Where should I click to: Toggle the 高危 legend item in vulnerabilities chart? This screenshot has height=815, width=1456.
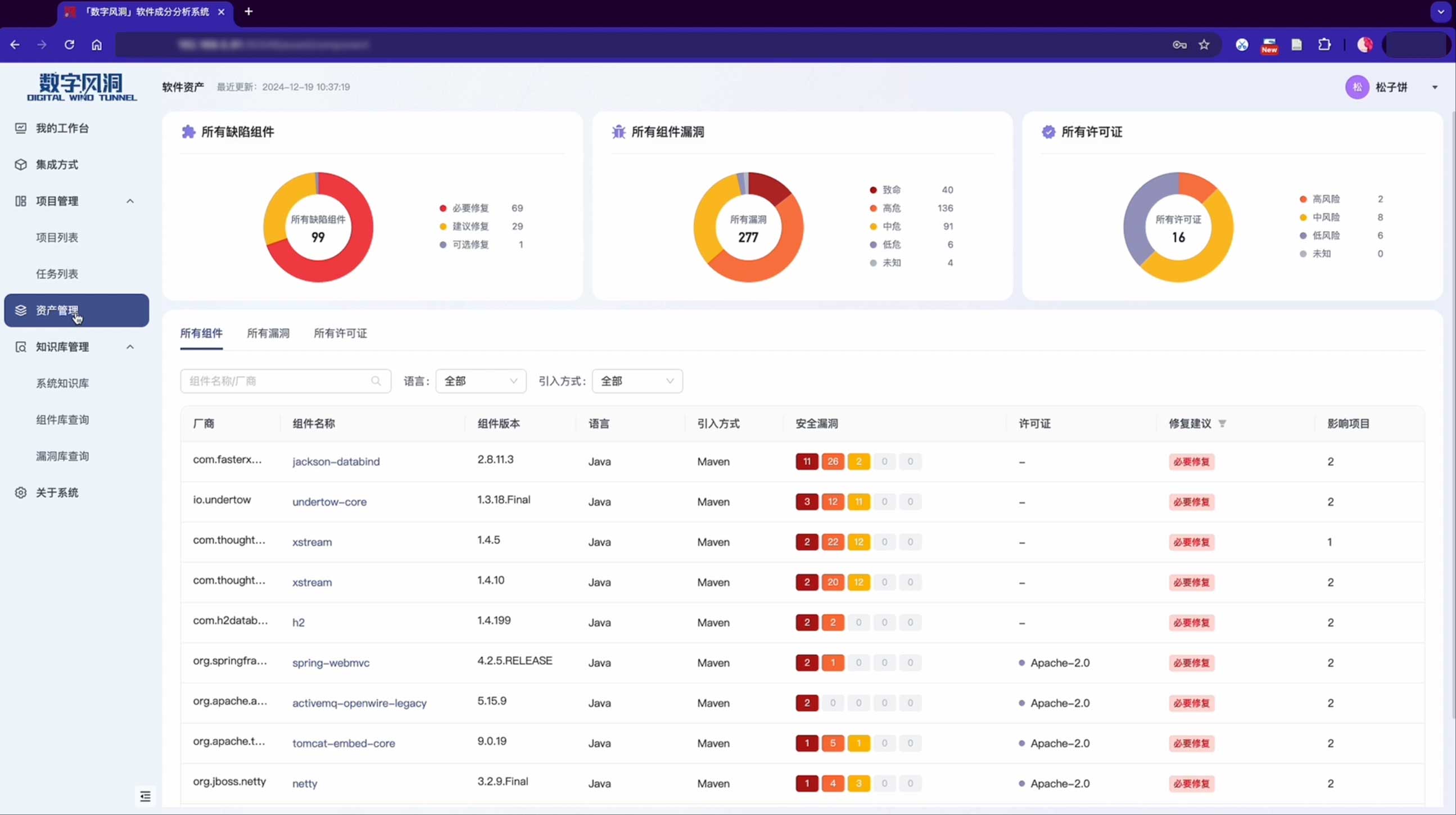(892, 208)
